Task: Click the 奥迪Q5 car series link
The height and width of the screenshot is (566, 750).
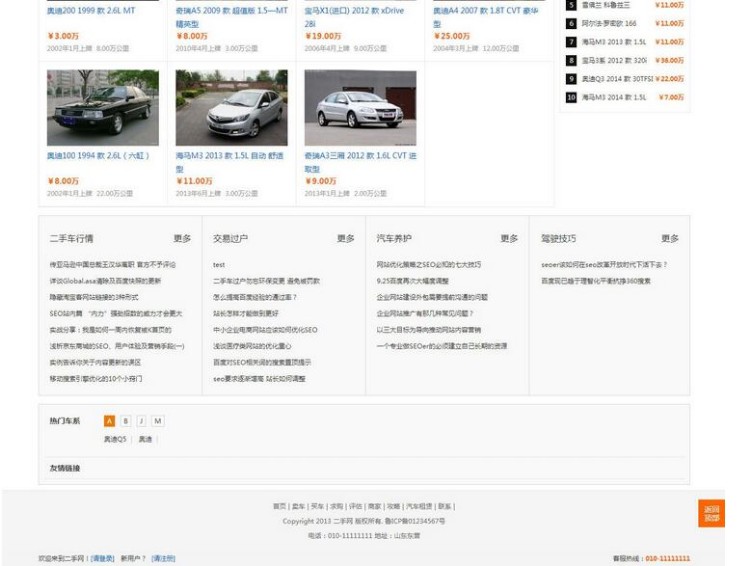Action: [x=115, y=439]
